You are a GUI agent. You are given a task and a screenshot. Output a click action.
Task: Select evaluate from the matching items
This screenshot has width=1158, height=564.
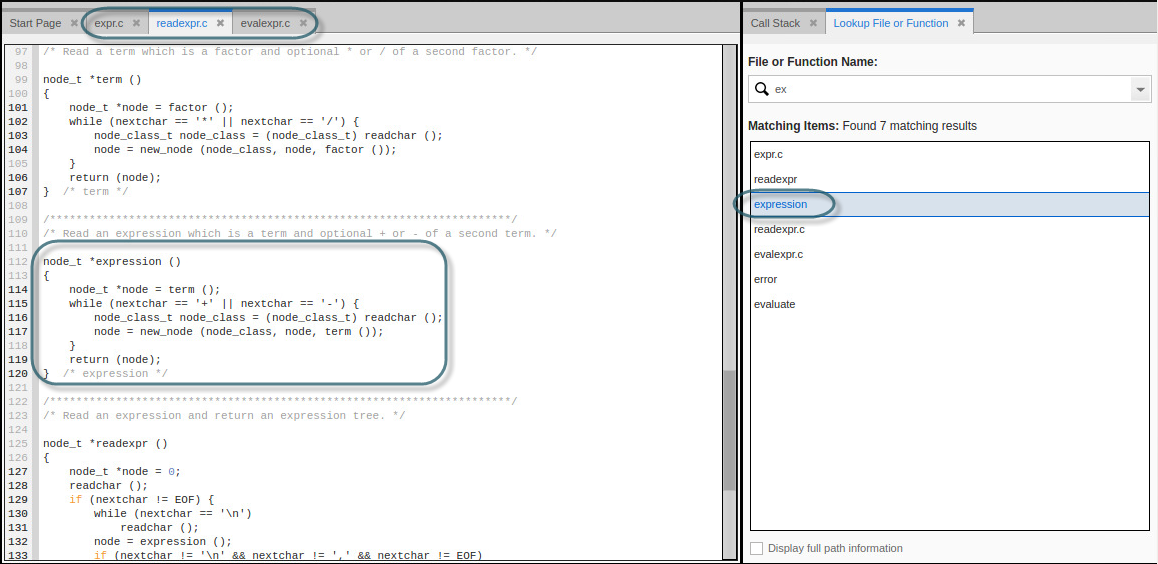click(x=774, y=304)
